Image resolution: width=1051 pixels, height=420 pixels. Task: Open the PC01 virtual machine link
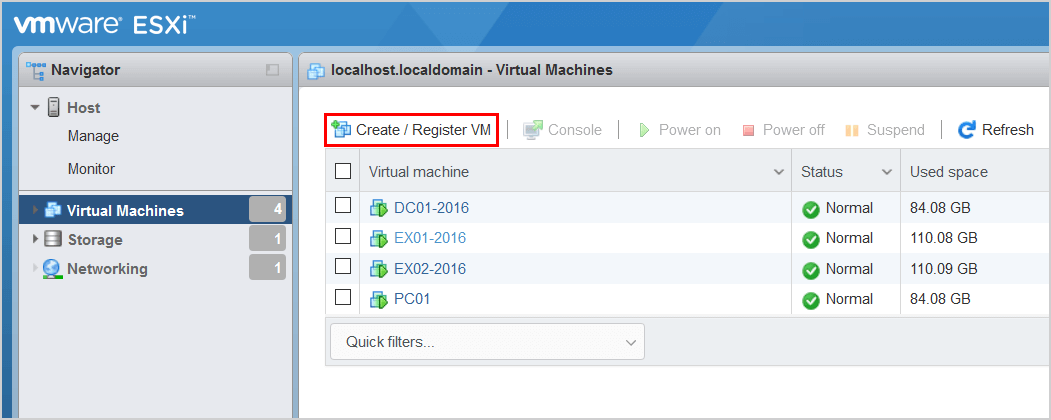pyautogui.click(x=412, y=299)
